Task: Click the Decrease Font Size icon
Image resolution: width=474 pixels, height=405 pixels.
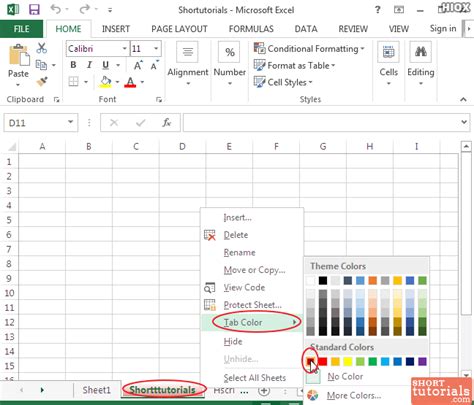Action: [154, 65]
